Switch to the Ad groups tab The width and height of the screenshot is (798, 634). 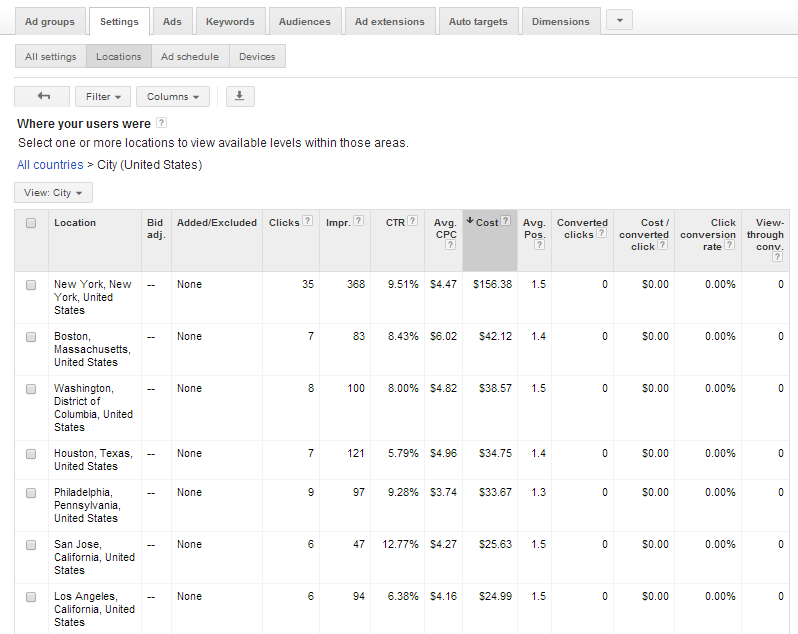50,21
